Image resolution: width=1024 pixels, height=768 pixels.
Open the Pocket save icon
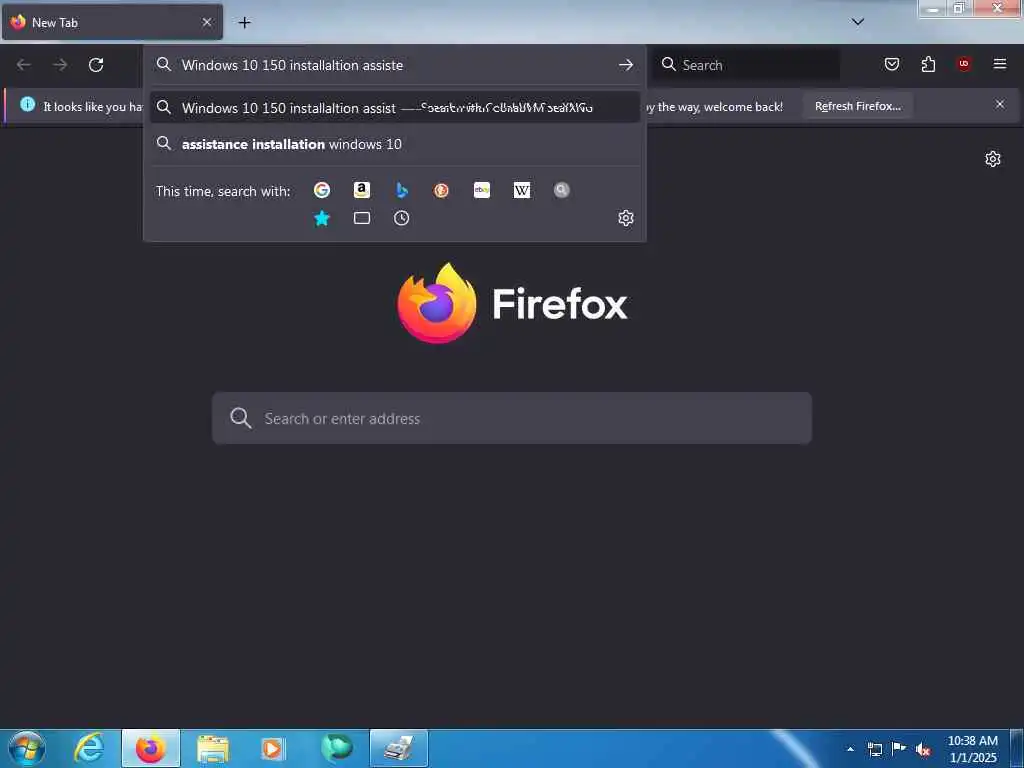(x=892, y=64)
